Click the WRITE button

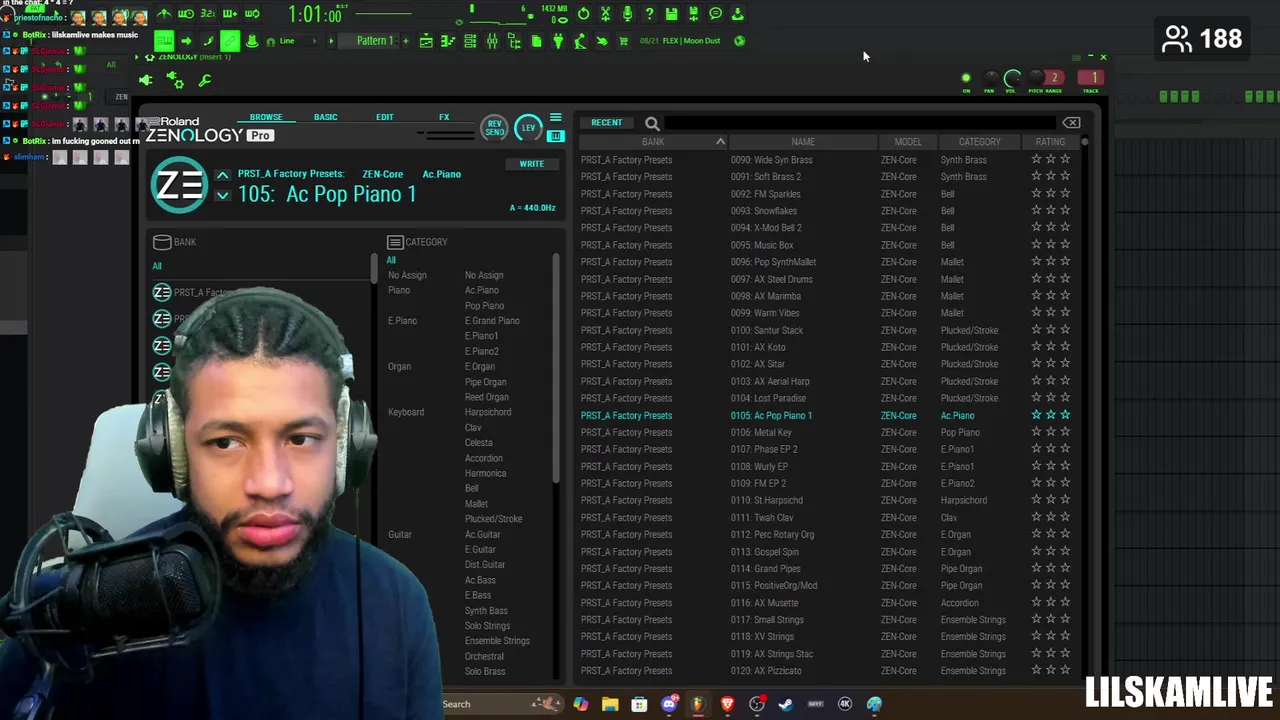coord(531,164)
